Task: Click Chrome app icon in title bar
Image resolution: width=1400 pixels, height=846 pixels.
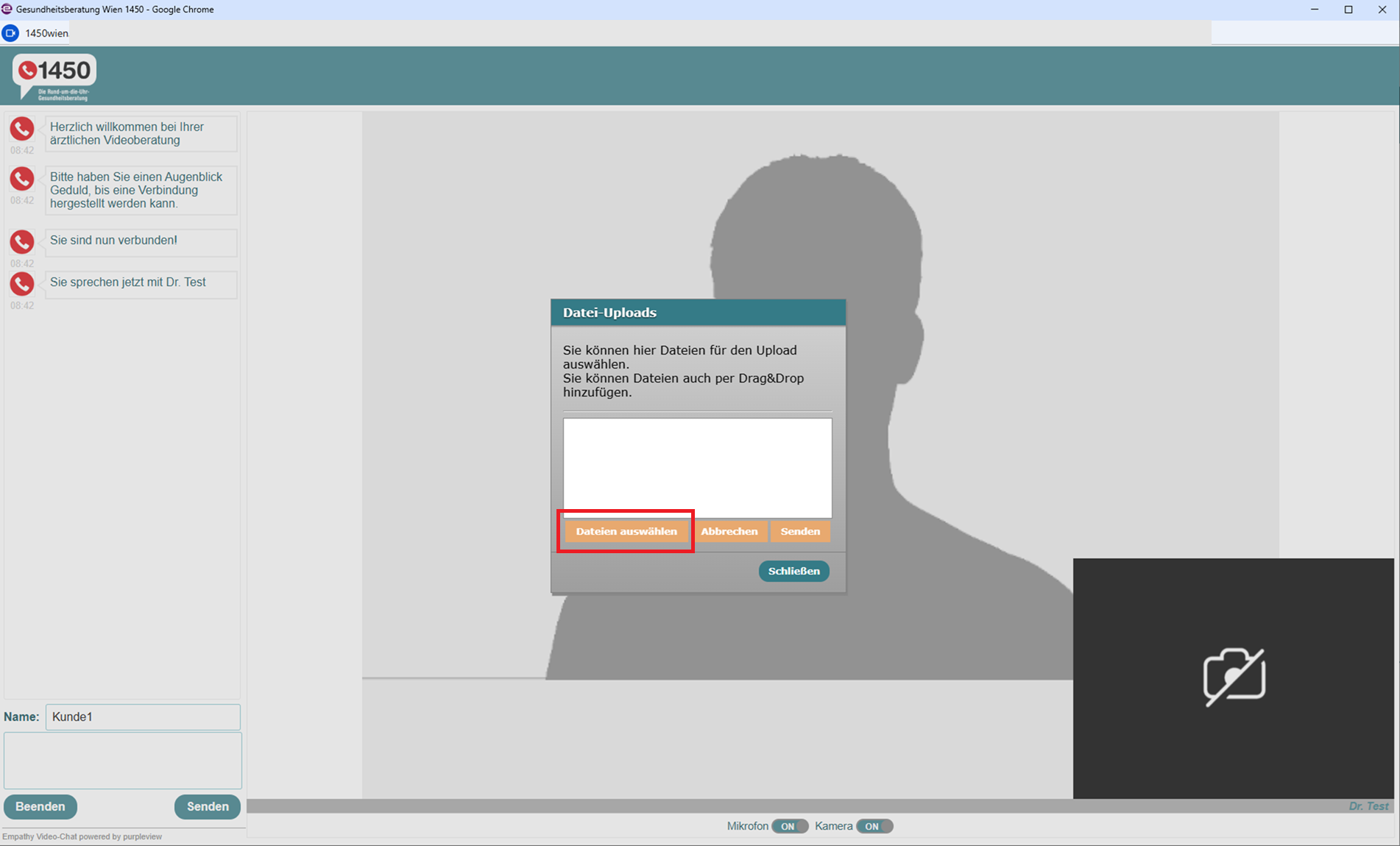Action: pos(7,10)
